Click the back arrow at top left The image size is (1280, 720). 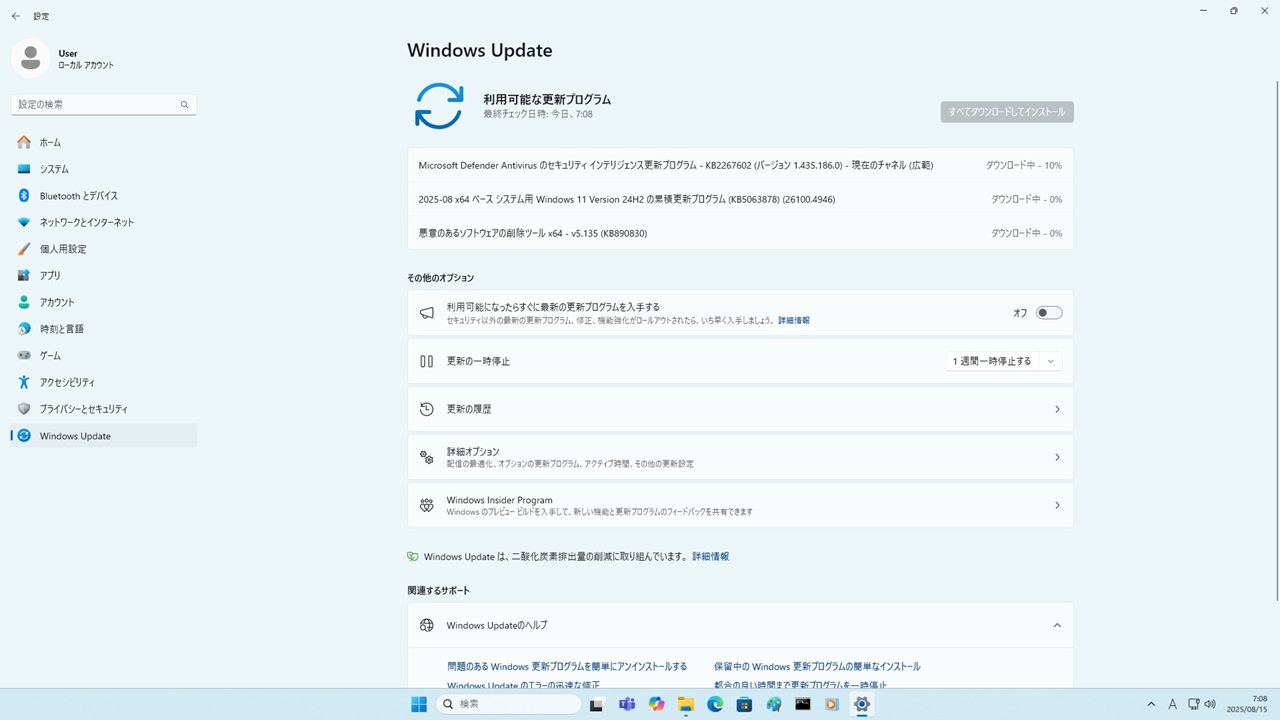[x=15, y=16]
